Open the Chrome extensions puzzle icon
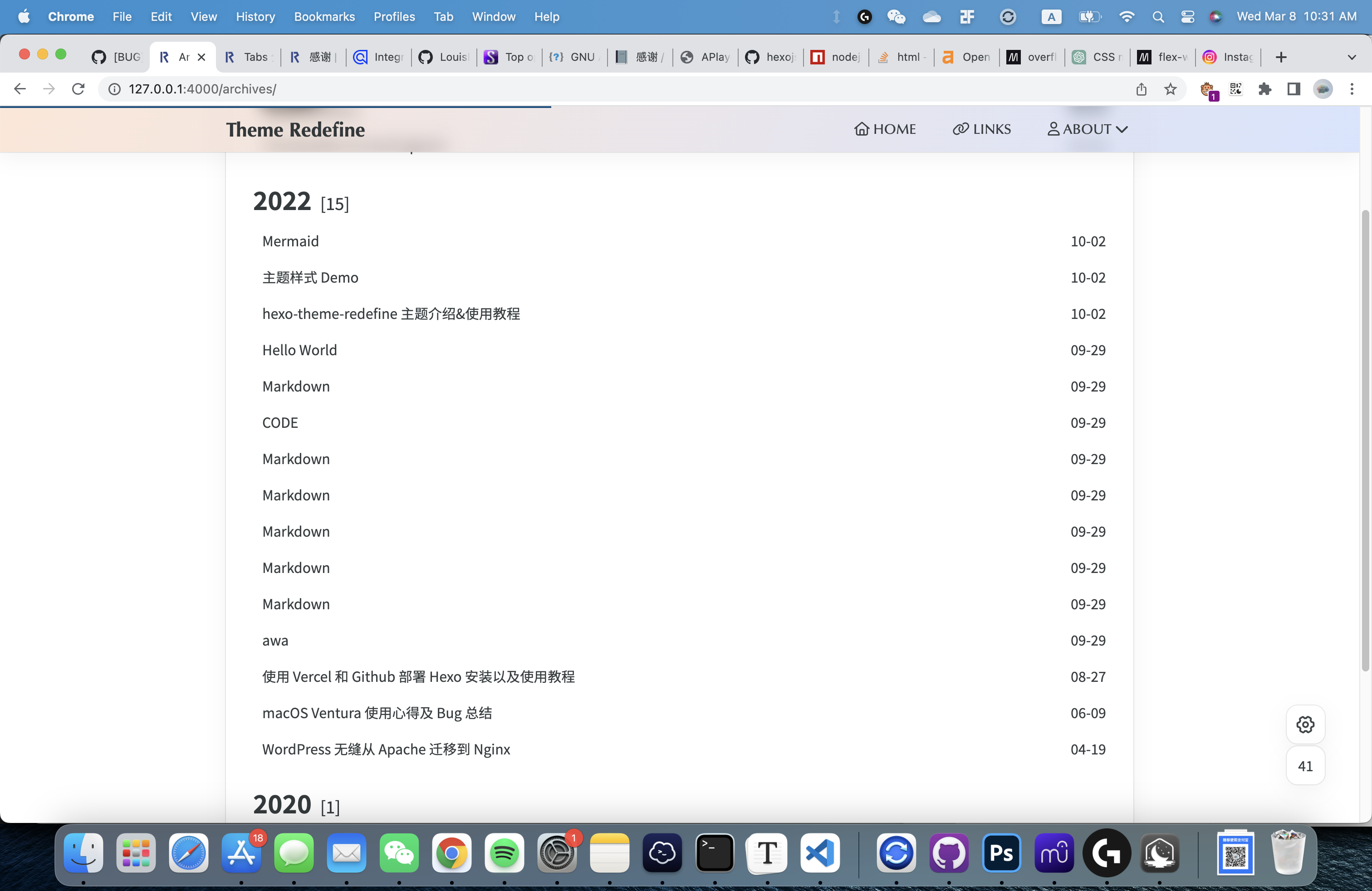The height and width of the screenshot is (891, 1372). tap(1266, 89)
